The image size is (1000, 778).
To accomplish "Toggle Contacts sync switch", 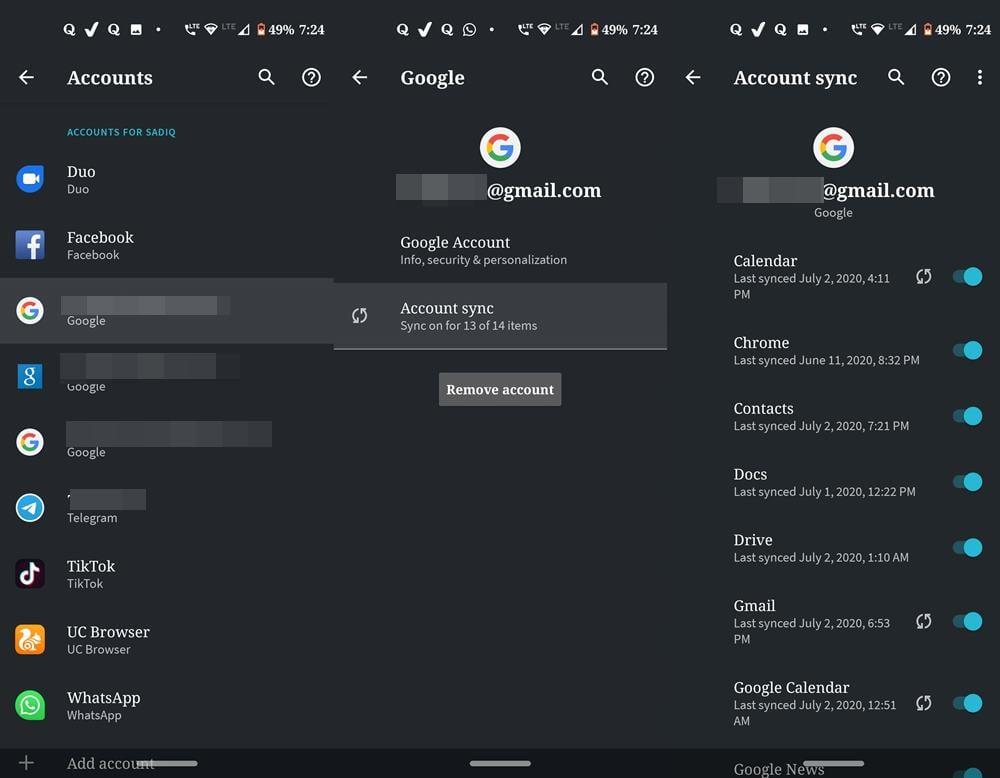I will coord(967,416).
